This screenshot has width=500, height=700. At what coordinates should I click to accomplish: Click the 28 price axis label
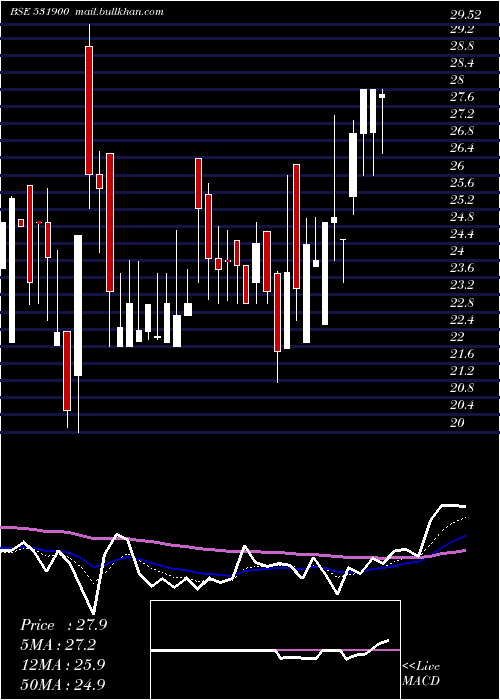pos(458,80)
